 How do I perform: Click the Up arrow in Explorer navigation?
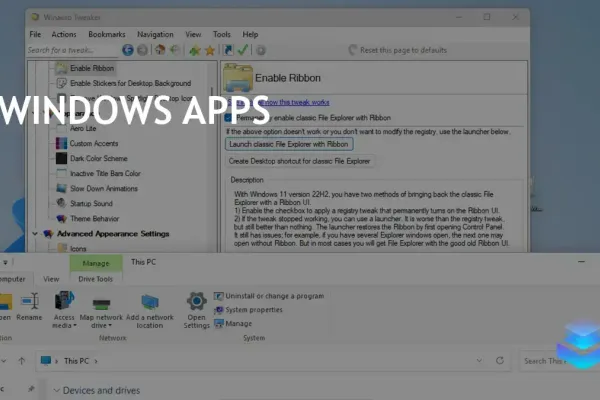22,361
